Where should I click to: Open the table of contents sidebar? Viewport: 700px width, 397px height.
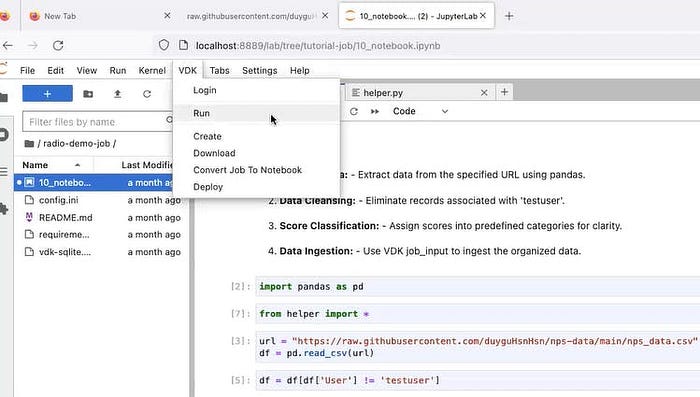tap(4, 171)
